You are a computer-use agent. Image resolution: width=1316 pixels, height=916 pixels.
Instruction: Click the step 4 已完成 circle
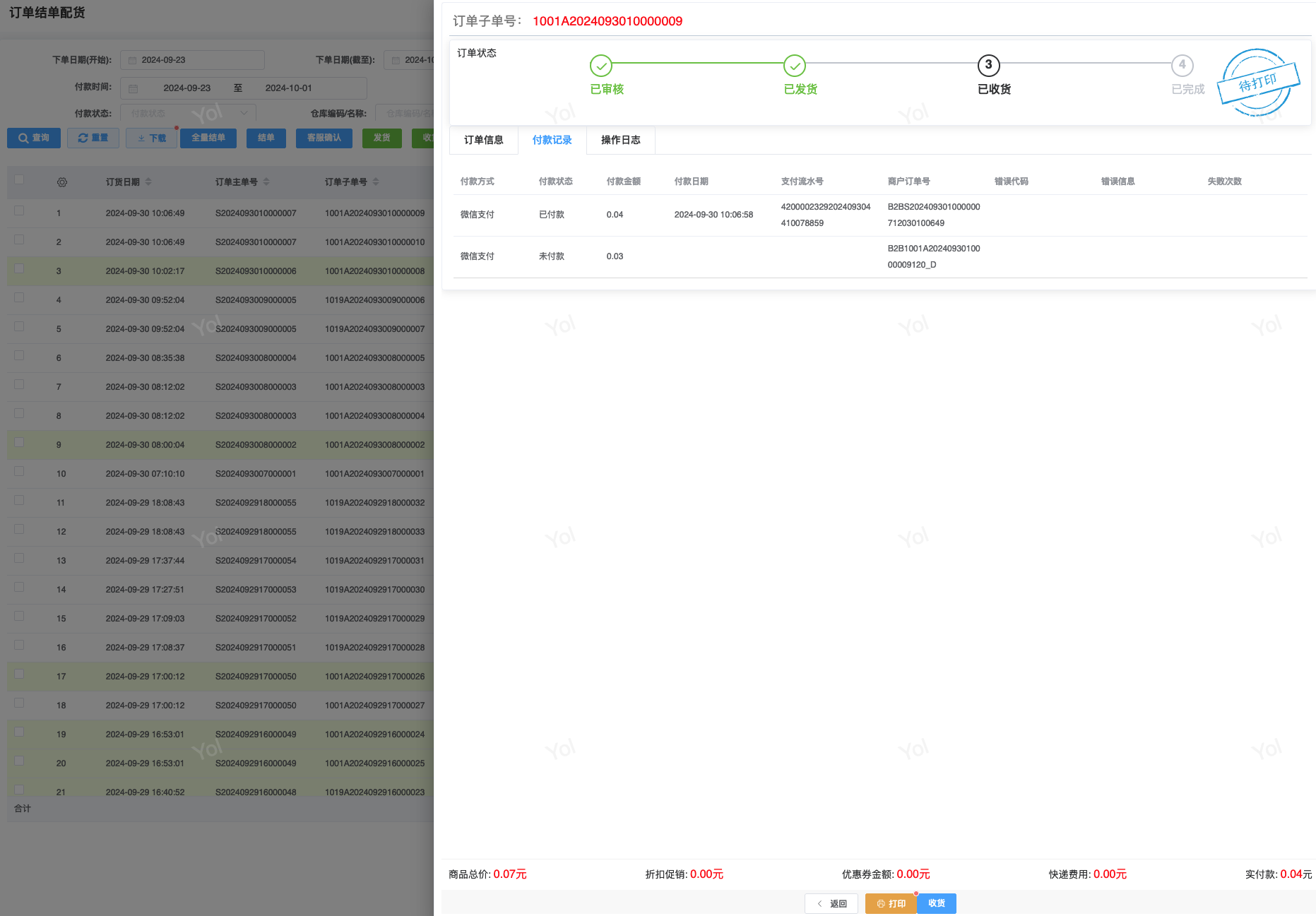(1182, 66)
